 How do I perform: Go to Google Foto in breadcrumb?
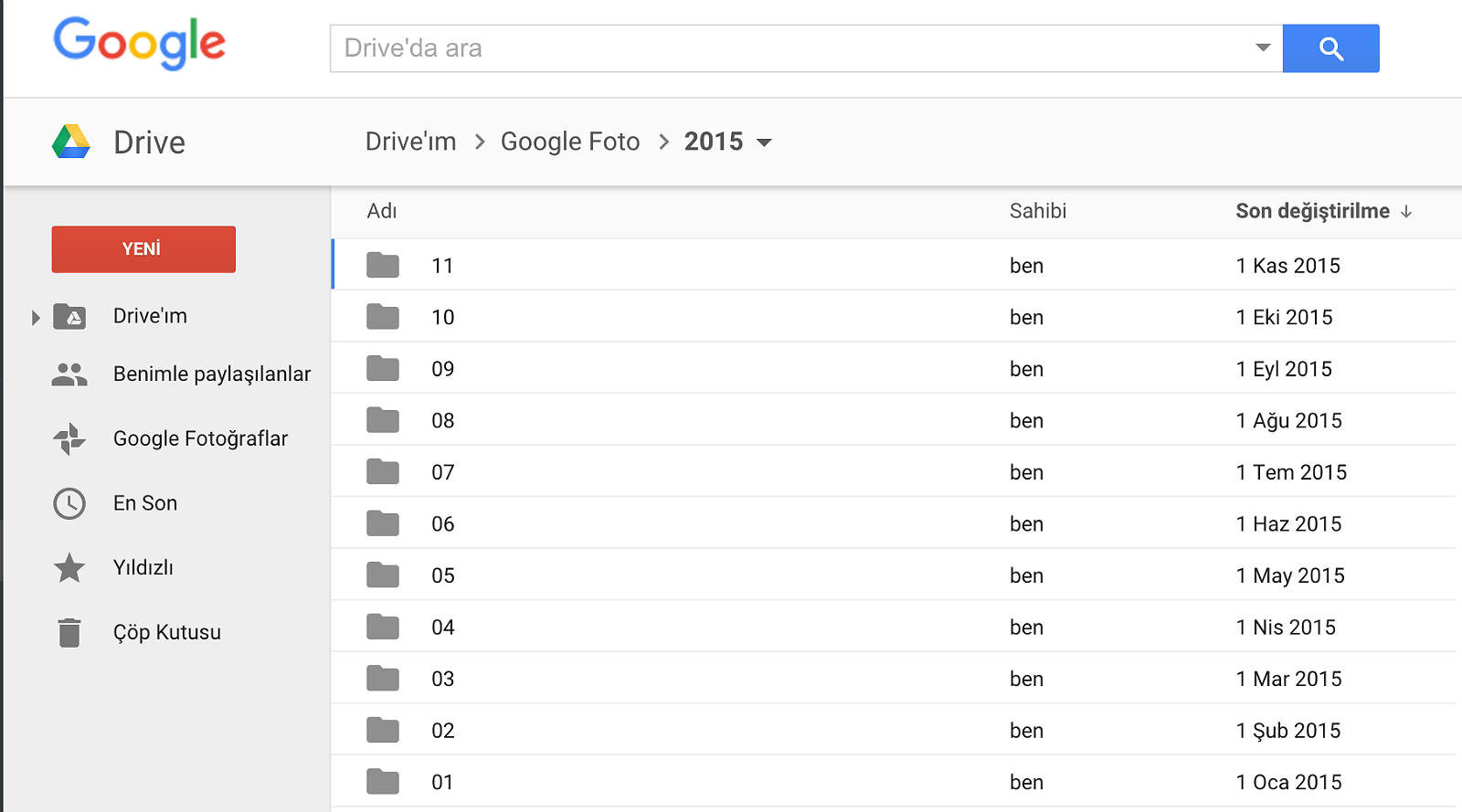[x=569, y=142]
